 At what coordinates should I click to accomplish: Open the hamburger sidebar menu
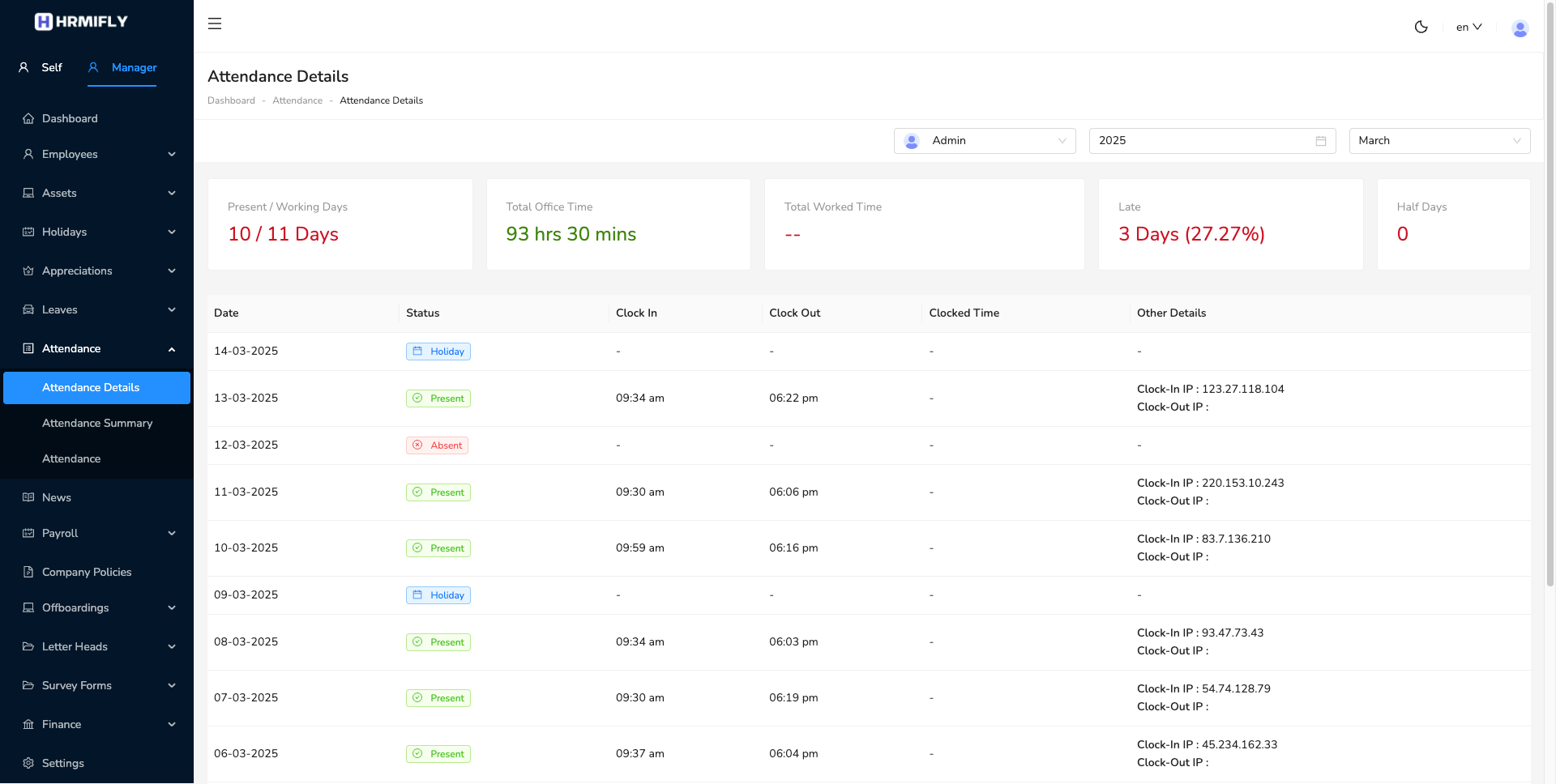pos(215,23)
